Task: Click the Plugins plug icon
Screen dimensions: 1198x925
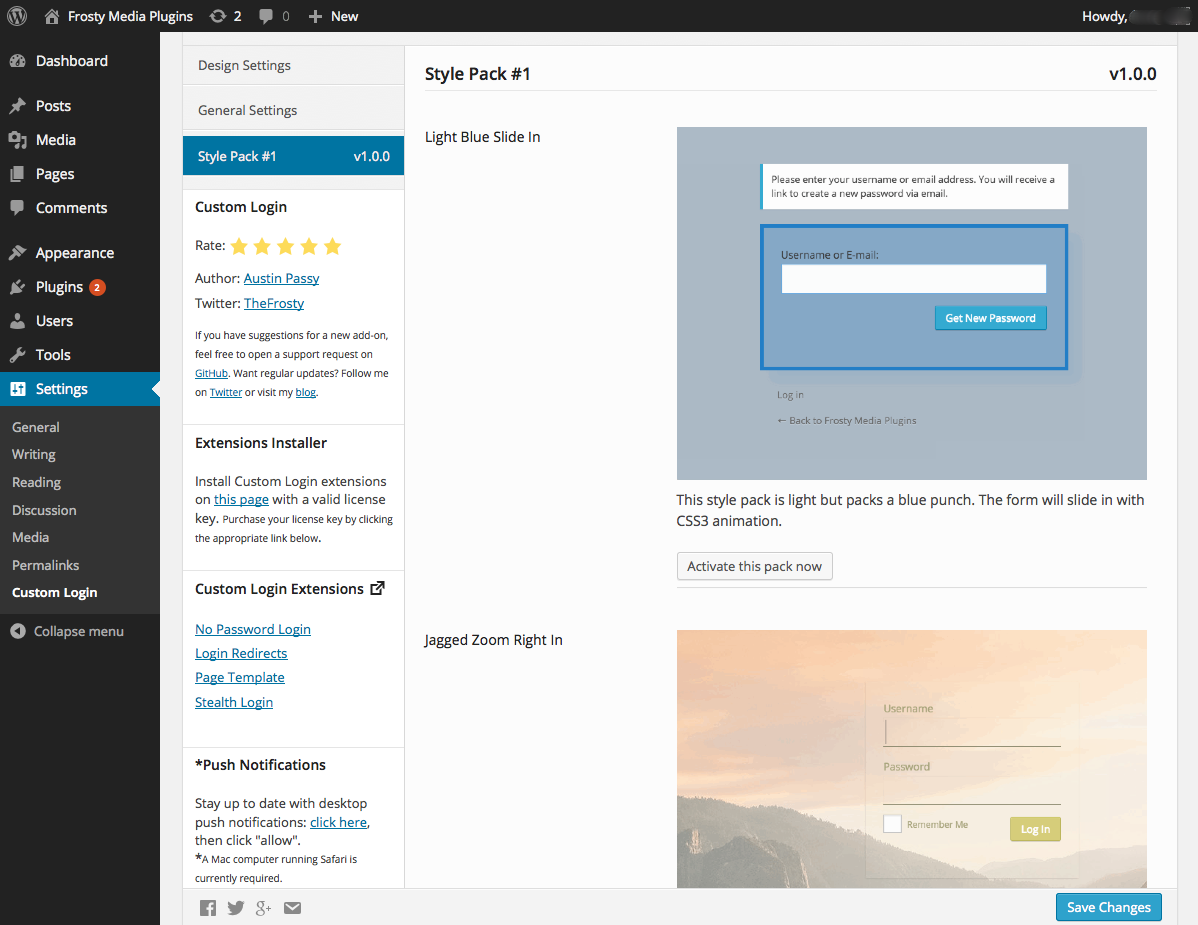Action: 18,287
